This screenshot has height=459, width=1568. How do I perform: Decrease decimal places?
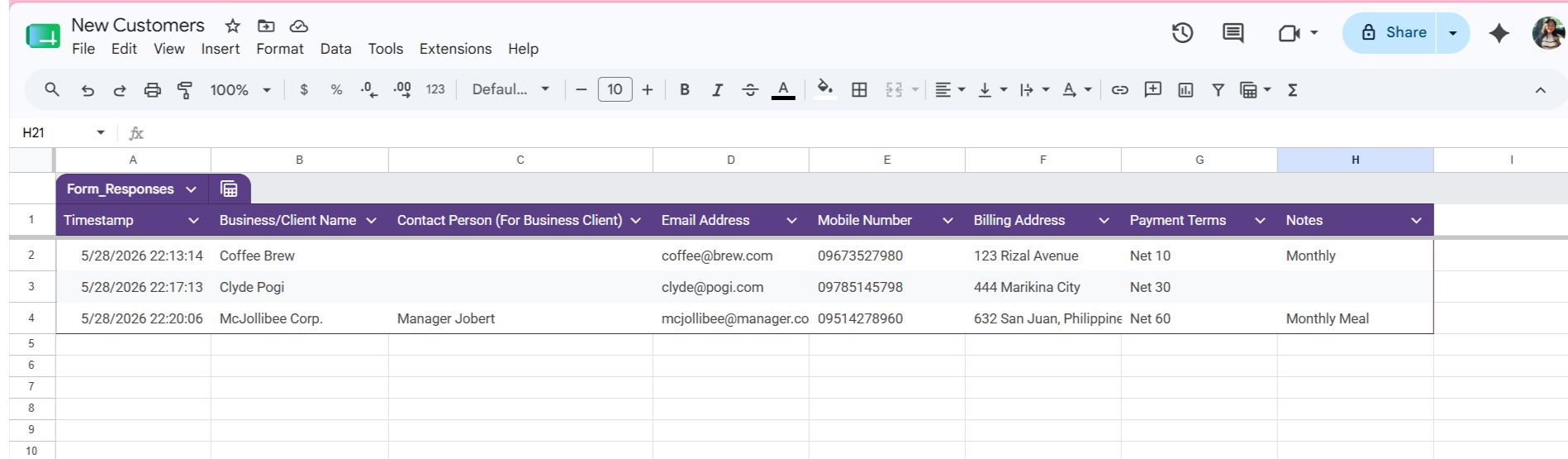(x=369, y=89)
